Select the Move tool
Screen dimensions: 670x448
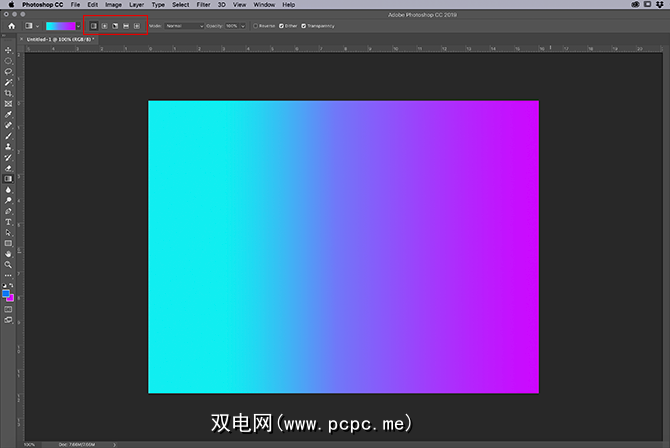[x=8, y=50]
